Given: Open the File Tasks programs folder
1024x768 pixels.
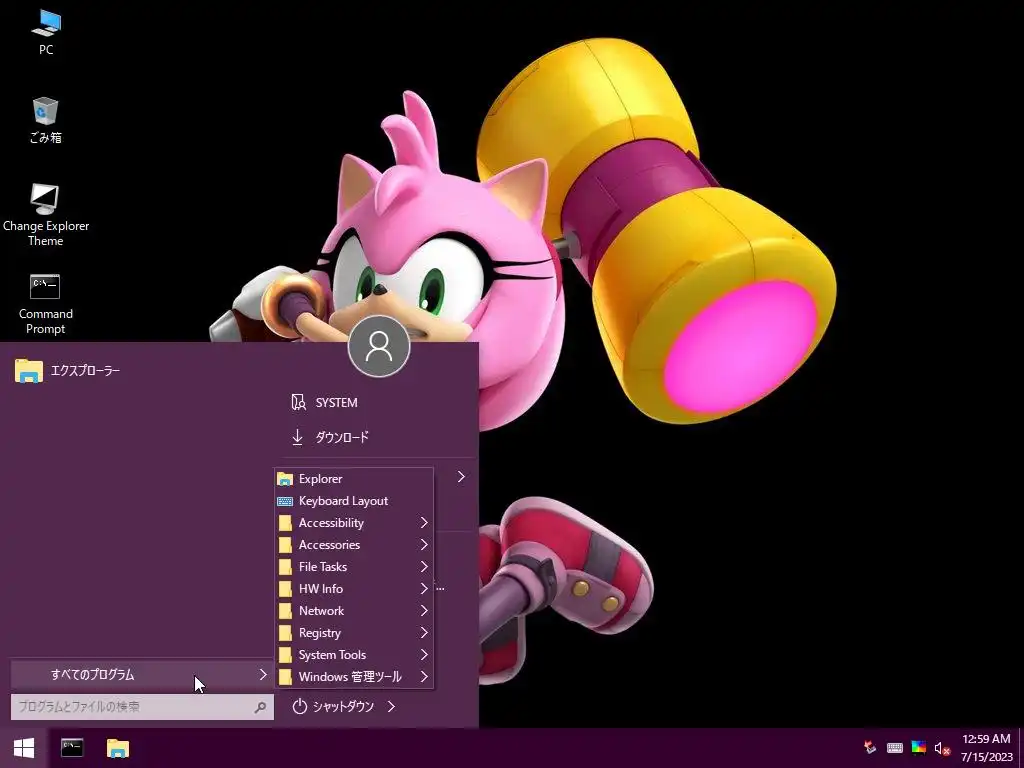Looking at the screenshot, I should tap(354, 567).
